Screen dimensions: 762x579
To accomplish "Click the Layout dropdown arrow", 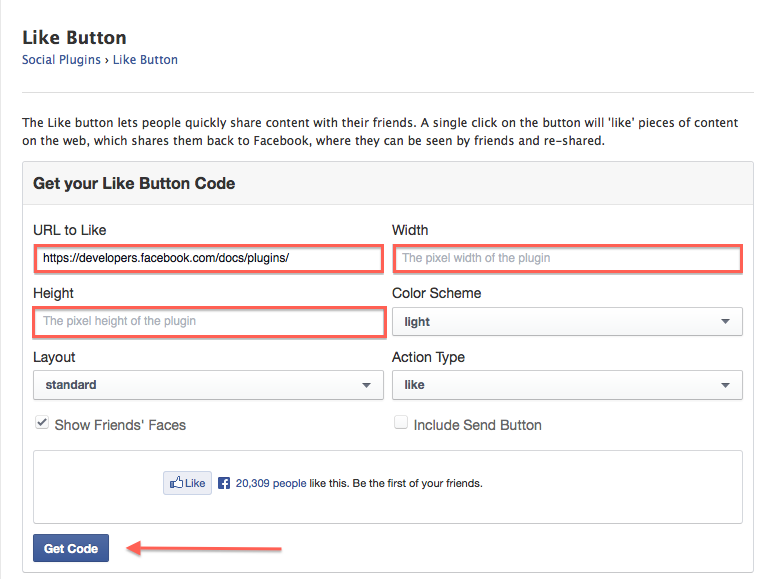I will point(366,385).
